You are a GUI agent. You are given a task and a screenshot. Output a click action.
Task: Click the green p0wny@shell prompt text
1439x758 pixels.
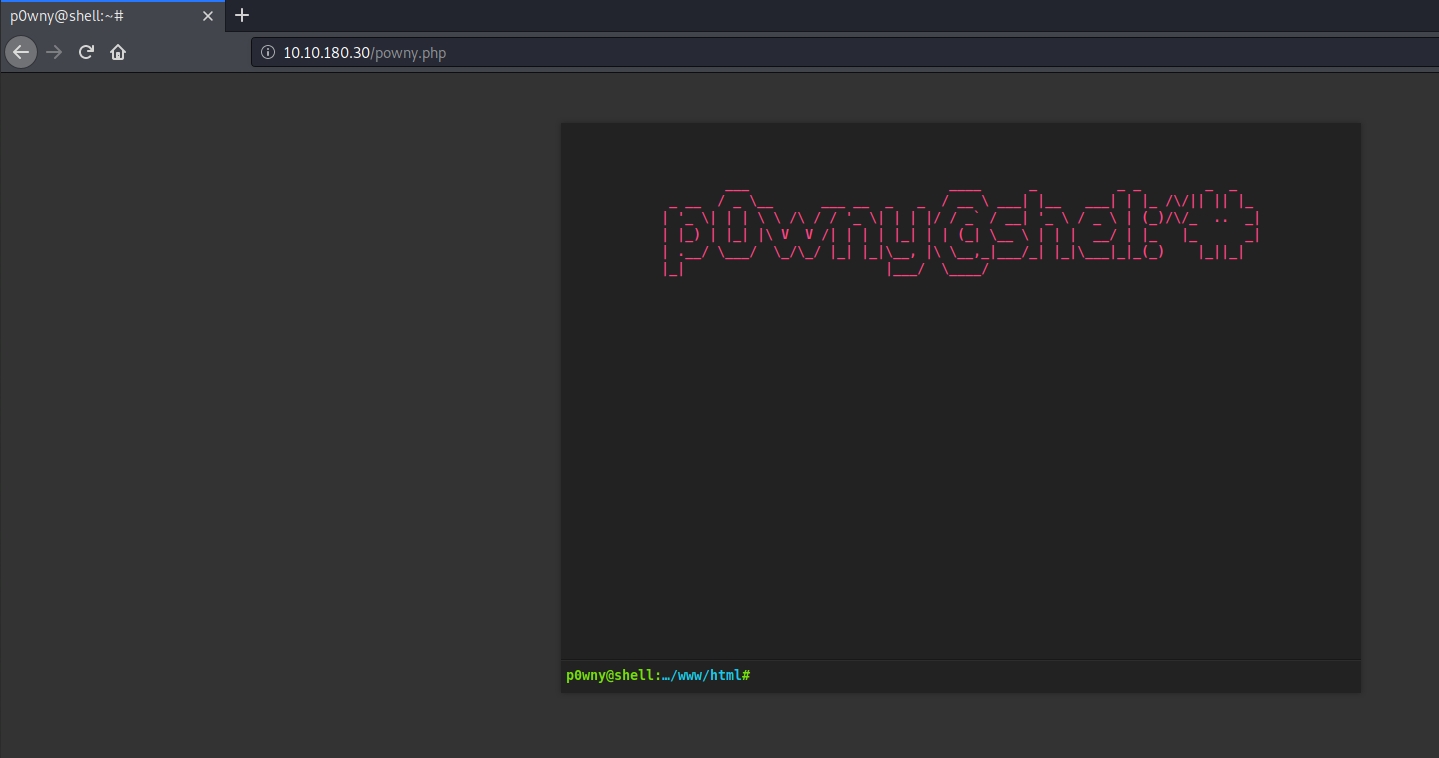point(610,676)
